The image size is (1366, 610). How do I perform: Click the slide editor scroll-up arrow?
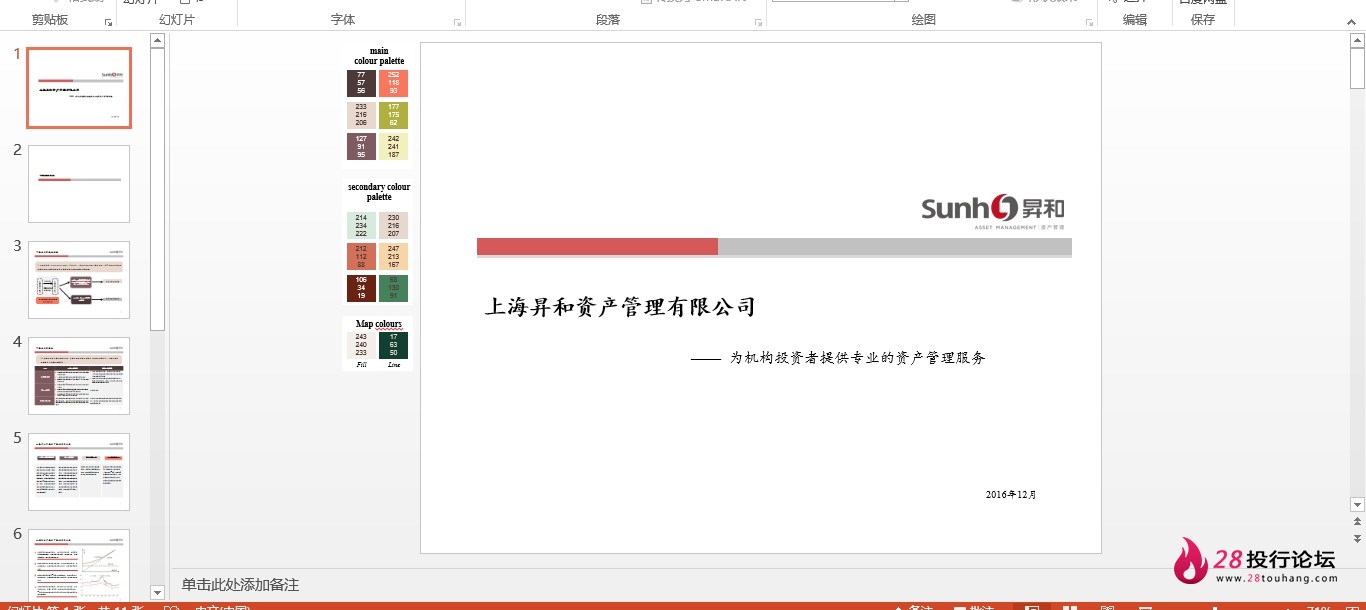[1357, 42]
